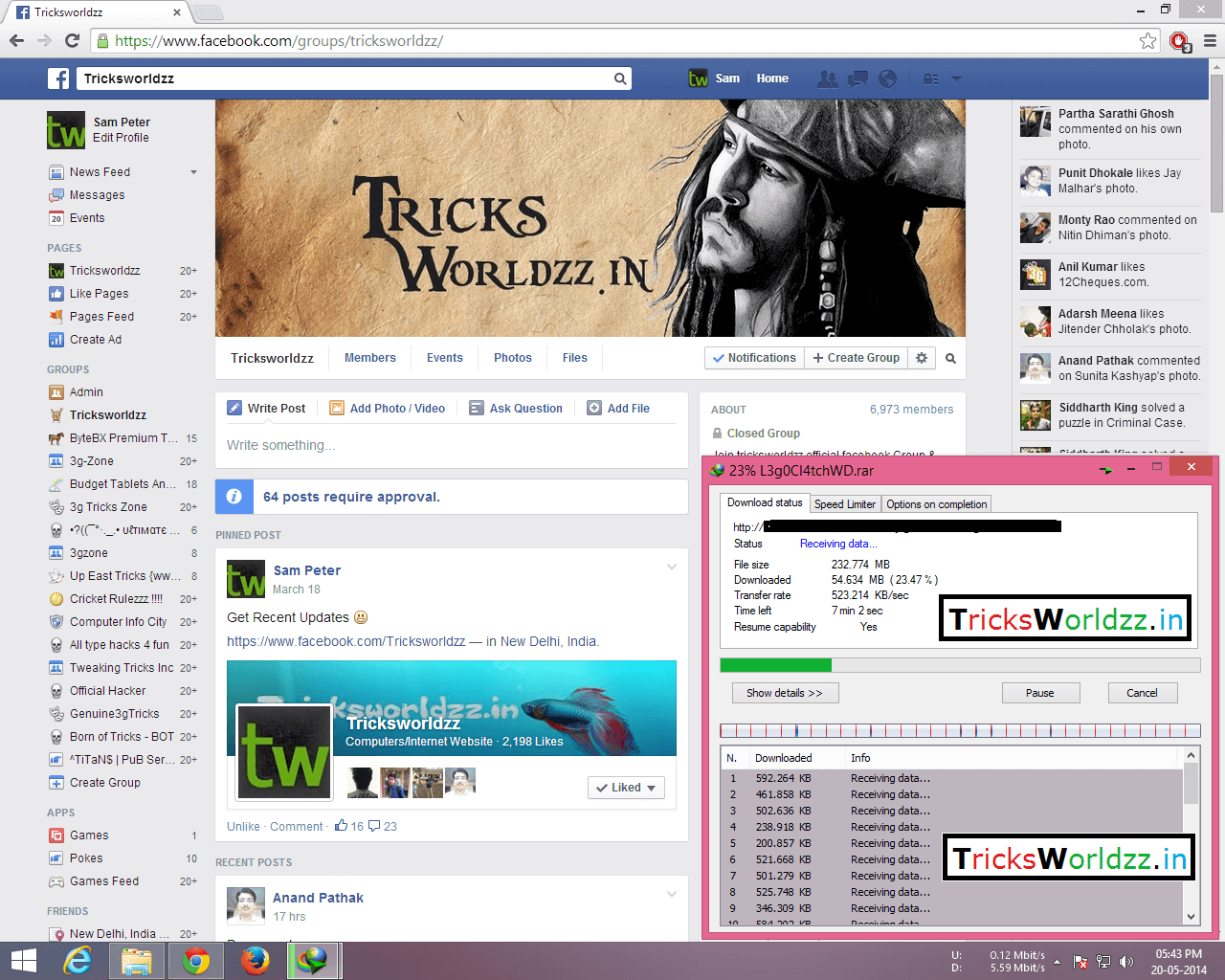Open privacy shortcuts lock icon
This screenshot has width=1225, height=980.
930,78
